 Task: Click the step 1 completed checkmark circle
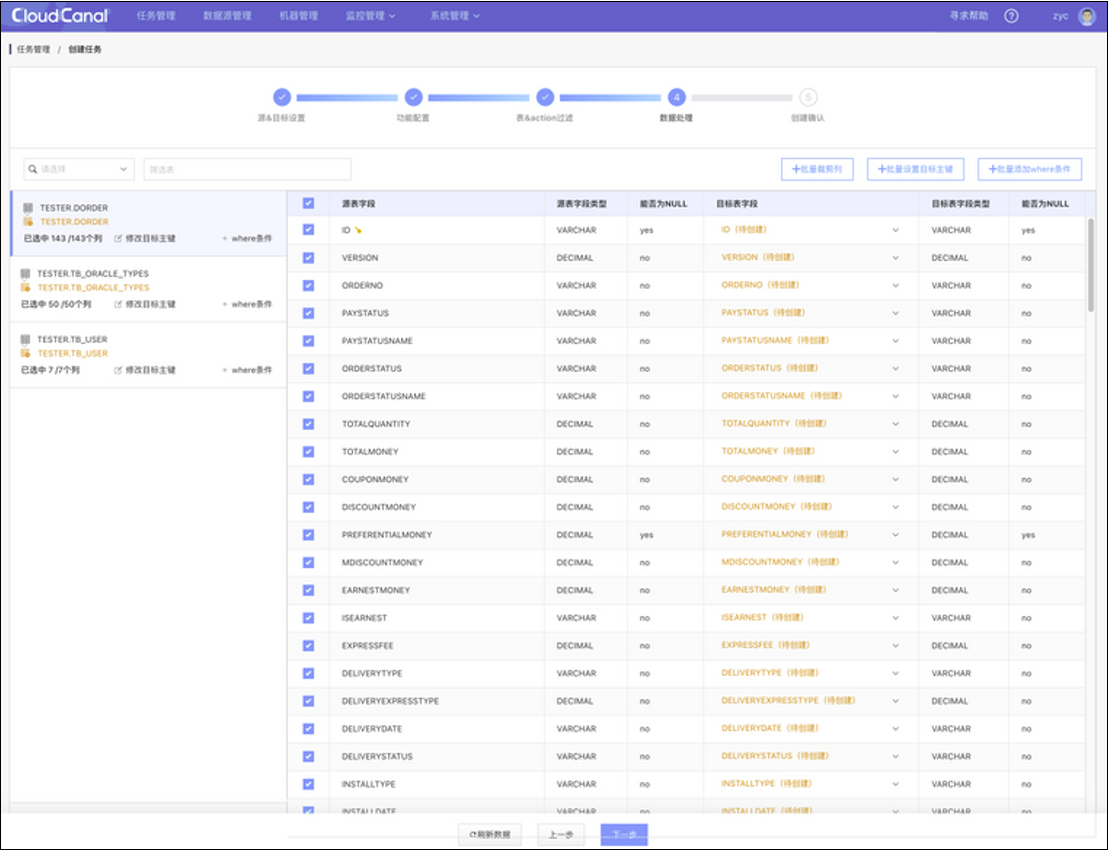[282, 97]
